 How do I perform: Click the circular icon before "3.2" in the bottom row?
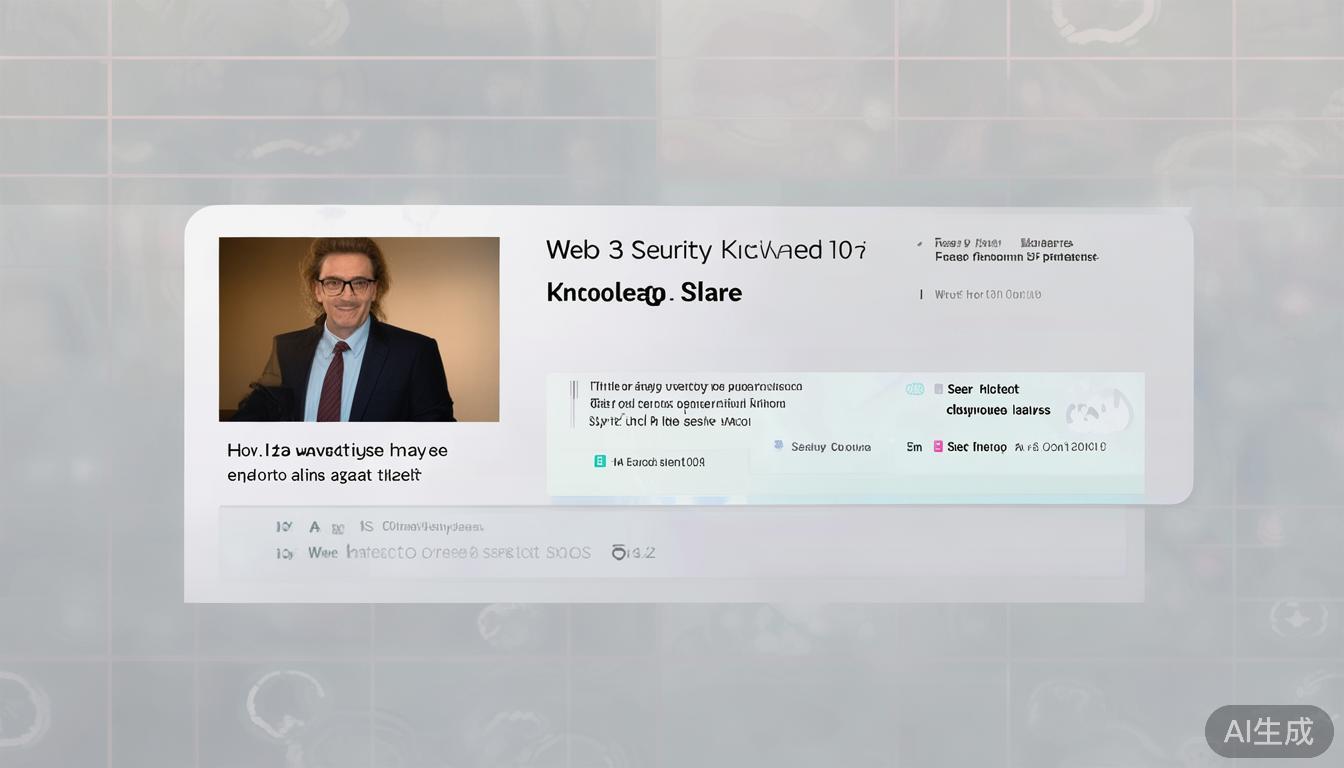[x=619, y=552]
